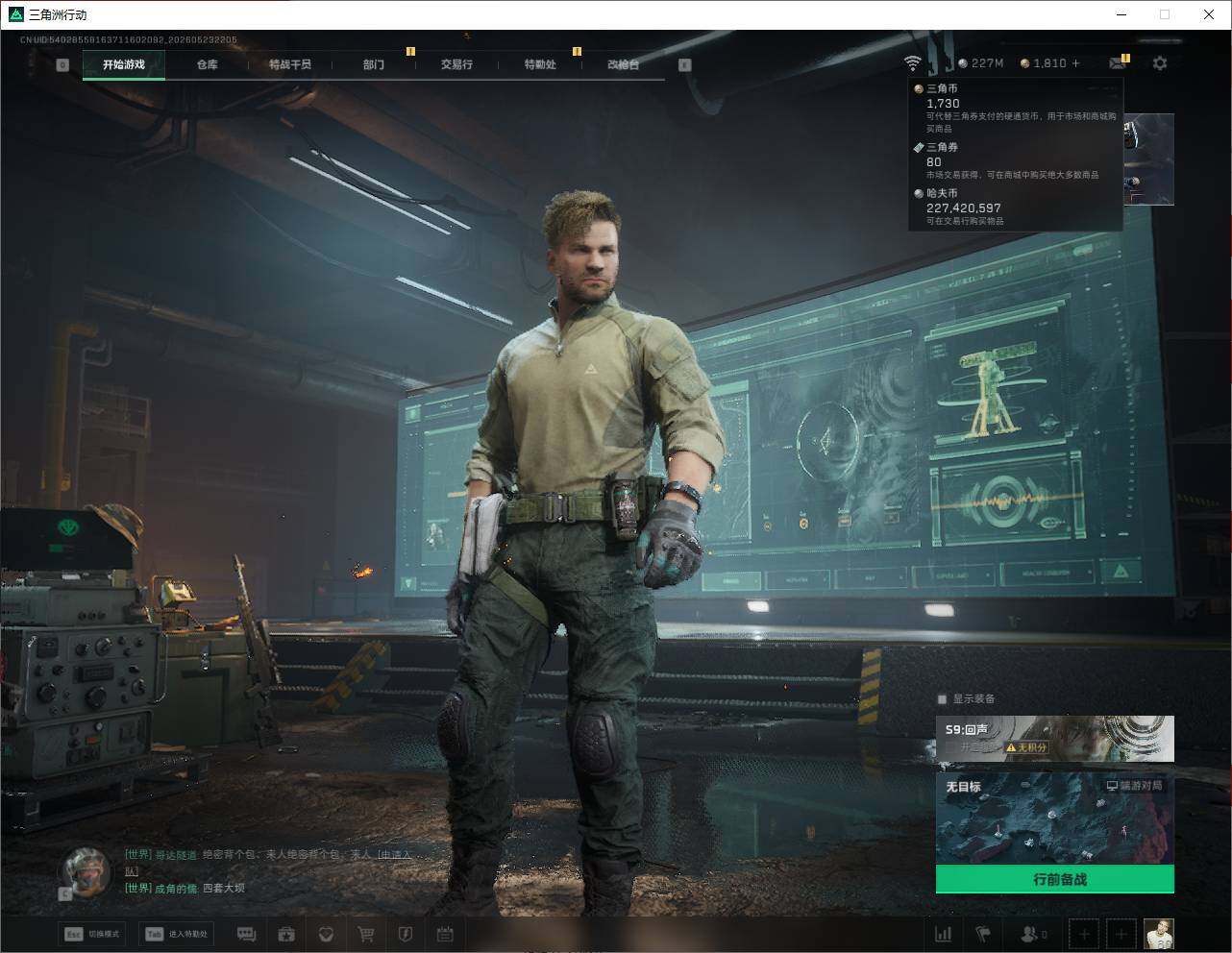
Task: Open the friends list icon
Action: tap(1034, 934)
